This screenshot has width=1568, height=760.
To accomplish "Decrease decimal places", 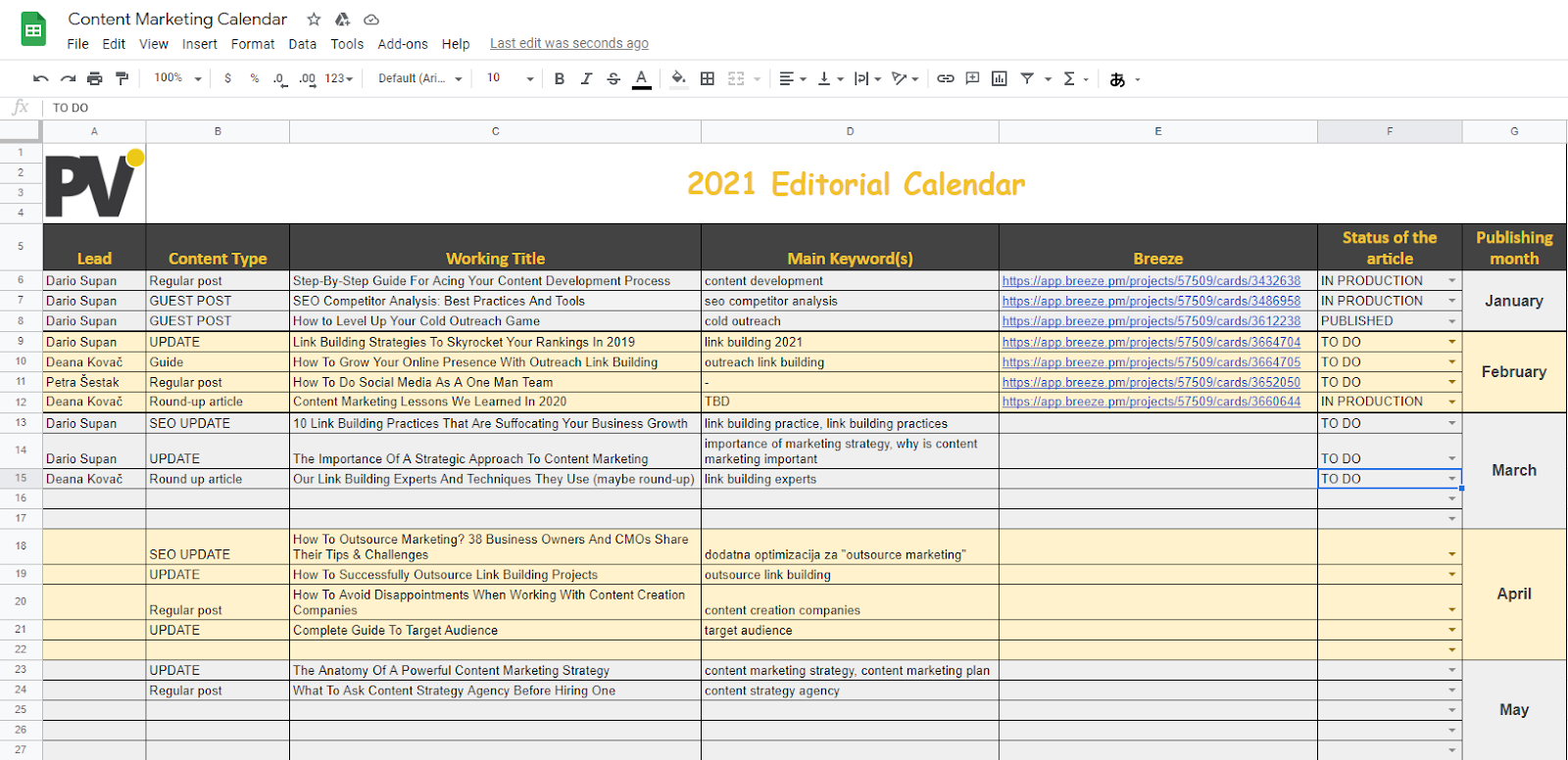I will pos(280,78).
